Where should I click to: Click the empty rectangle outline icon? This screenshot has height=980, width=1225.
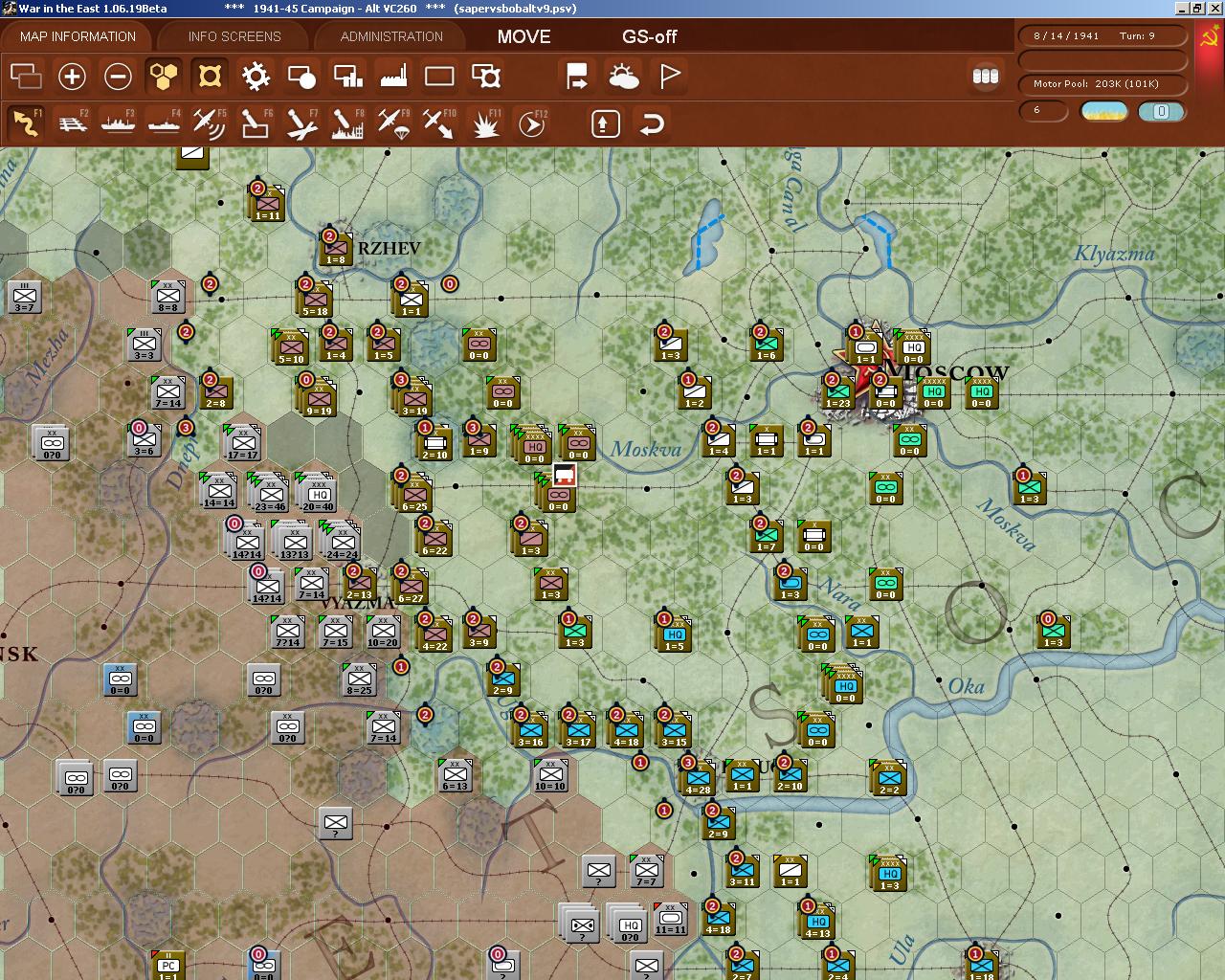439,76
